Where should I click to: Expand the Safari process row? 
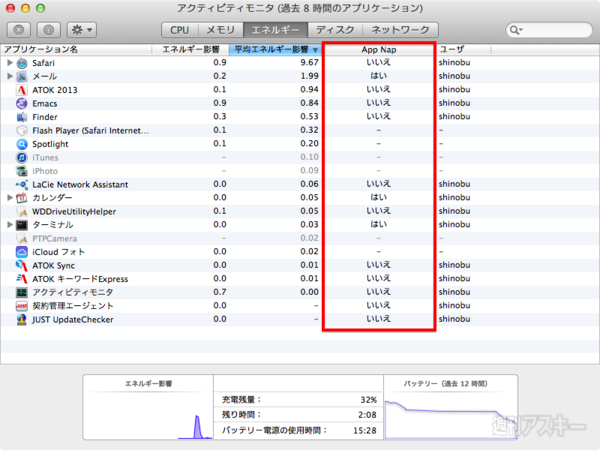tap(10, 63)
